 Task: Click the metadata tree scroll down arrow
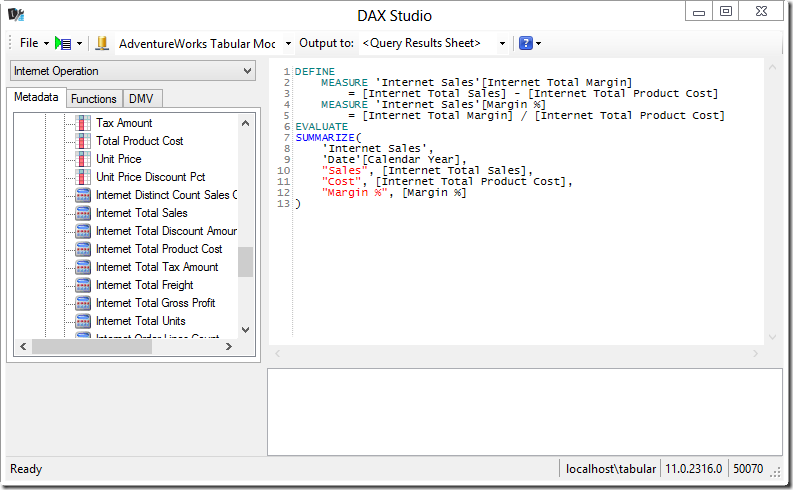pos(245,330)
